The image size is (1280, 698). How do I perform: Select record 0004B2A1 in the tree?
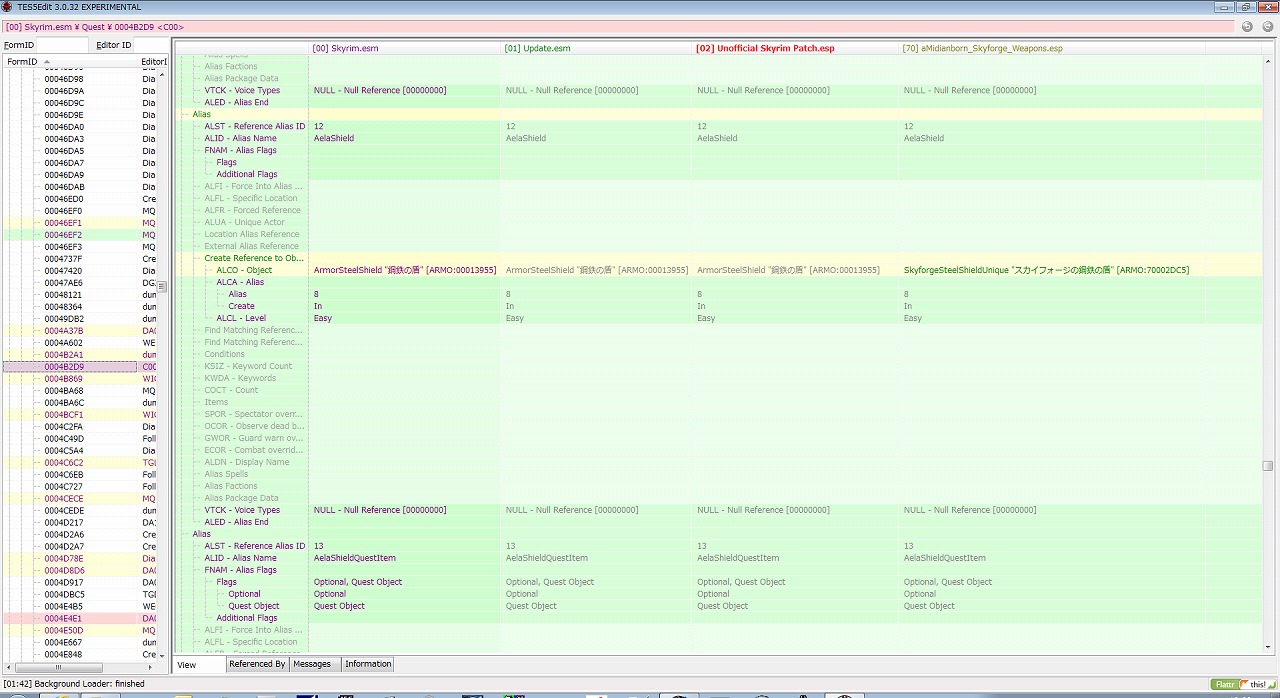click(x=63, y=355)
